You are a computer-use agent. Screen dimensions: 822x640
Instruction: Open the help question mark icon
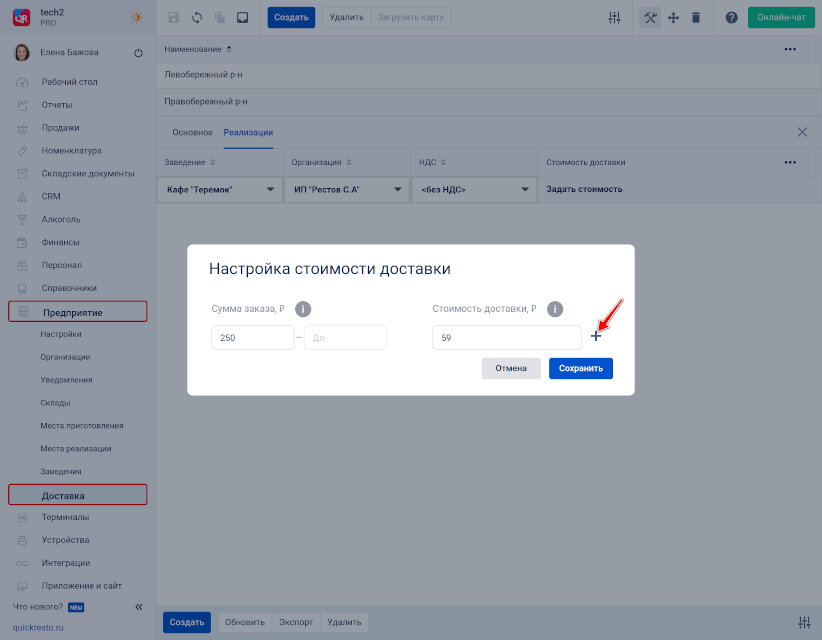[731, 18]
